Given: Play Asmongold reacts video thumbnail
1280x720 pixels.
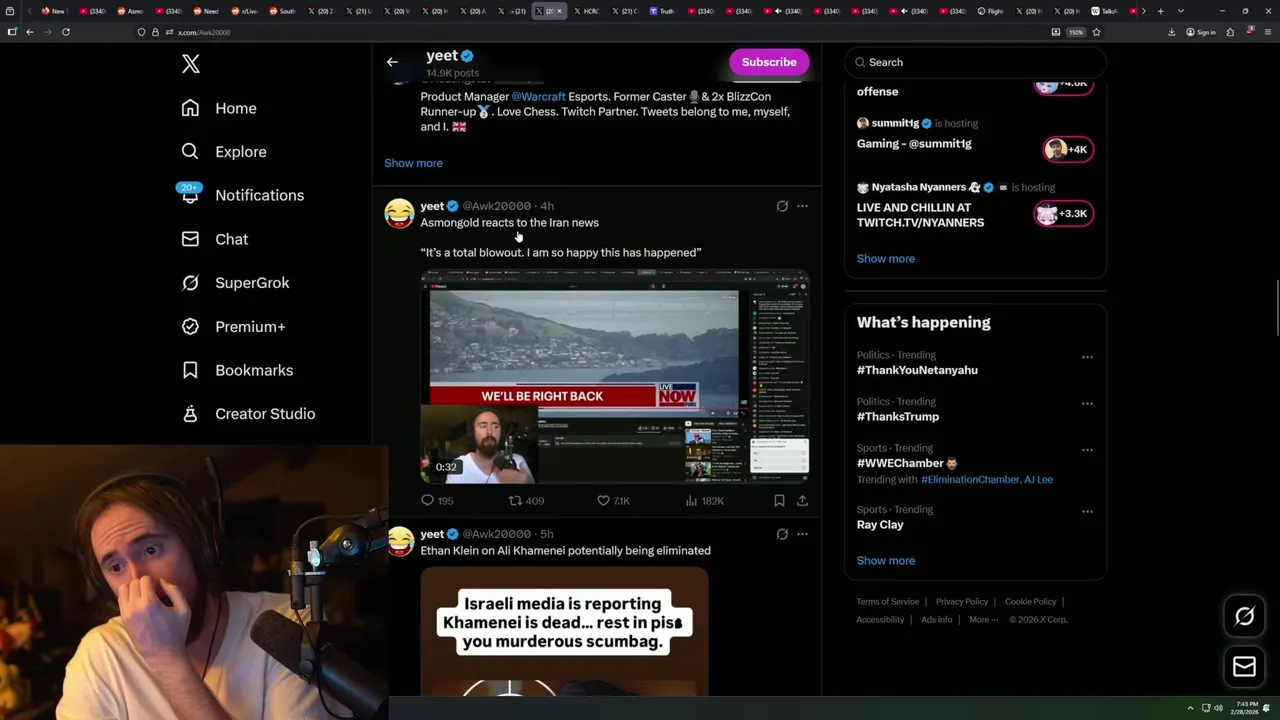Looking at the screenshot, I should [x=614, y=377].
